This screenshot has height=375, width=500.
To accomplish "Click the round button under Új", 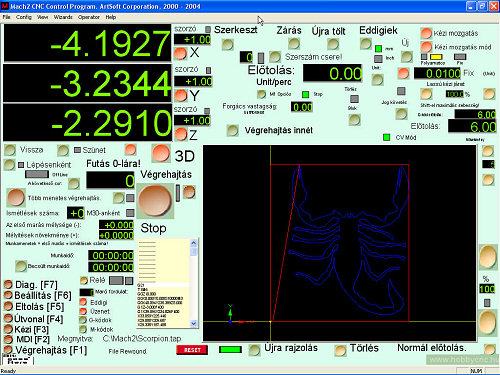I will coord(407,57).
